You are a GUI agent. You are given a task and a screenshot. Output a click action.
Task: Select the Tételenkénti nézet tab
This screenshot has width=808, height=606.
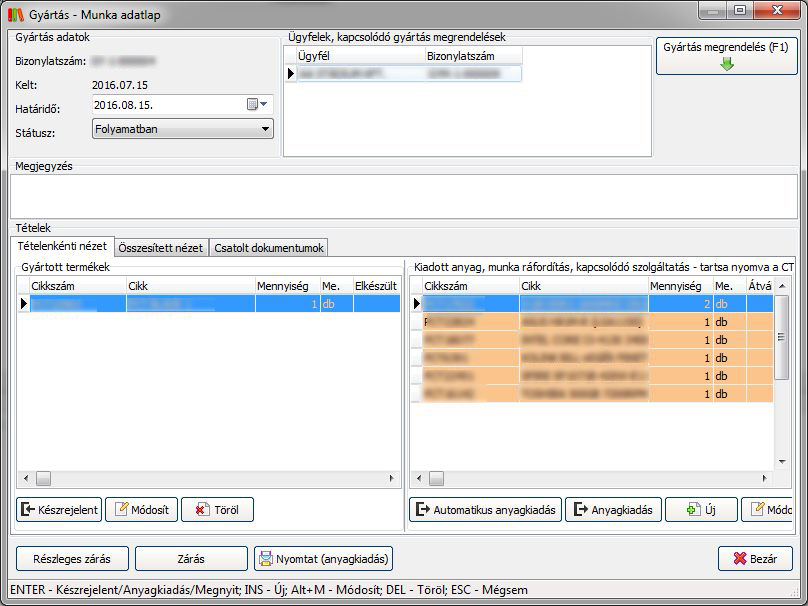point(62,247)
